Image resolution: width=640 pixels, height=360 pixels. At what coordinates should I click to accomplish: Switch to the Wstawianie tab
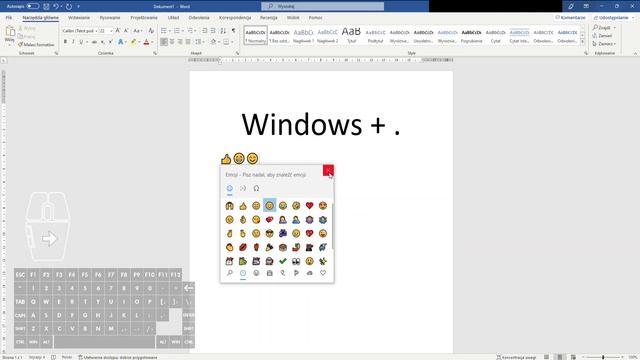pyautogui.click(x=79, y=18)
